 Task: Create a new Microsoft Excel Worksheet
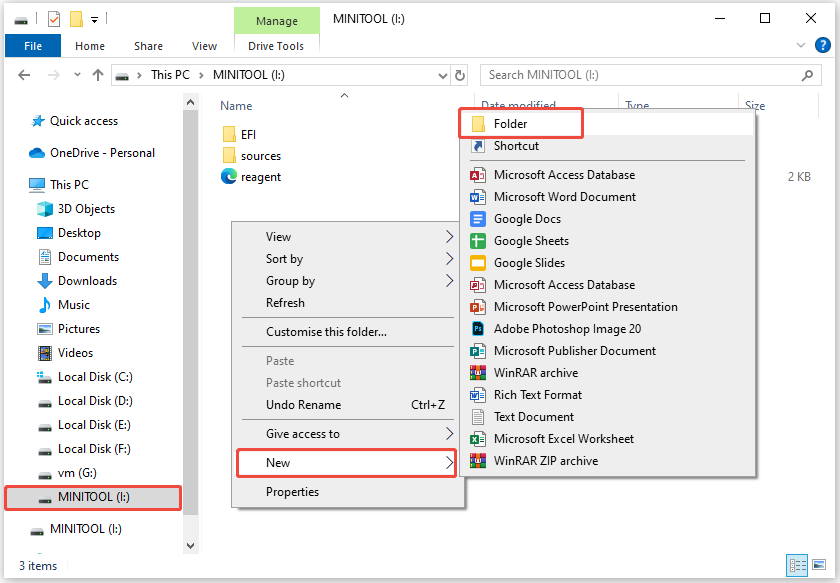(x=607, y=438)
